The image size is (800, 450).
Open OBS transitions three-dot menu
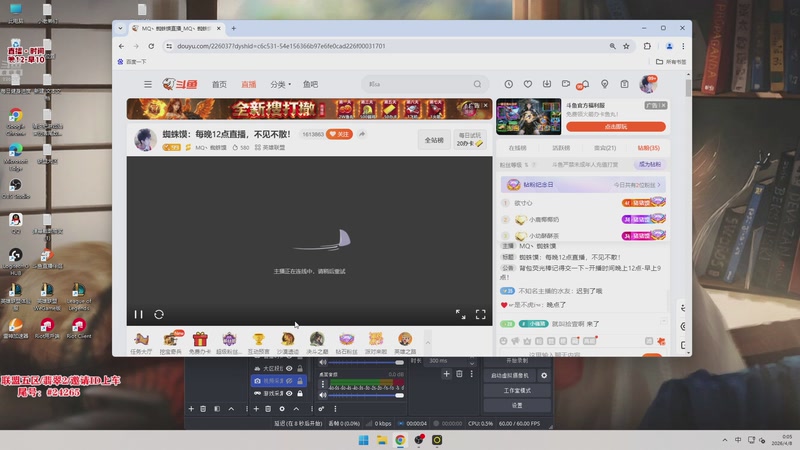471,374
